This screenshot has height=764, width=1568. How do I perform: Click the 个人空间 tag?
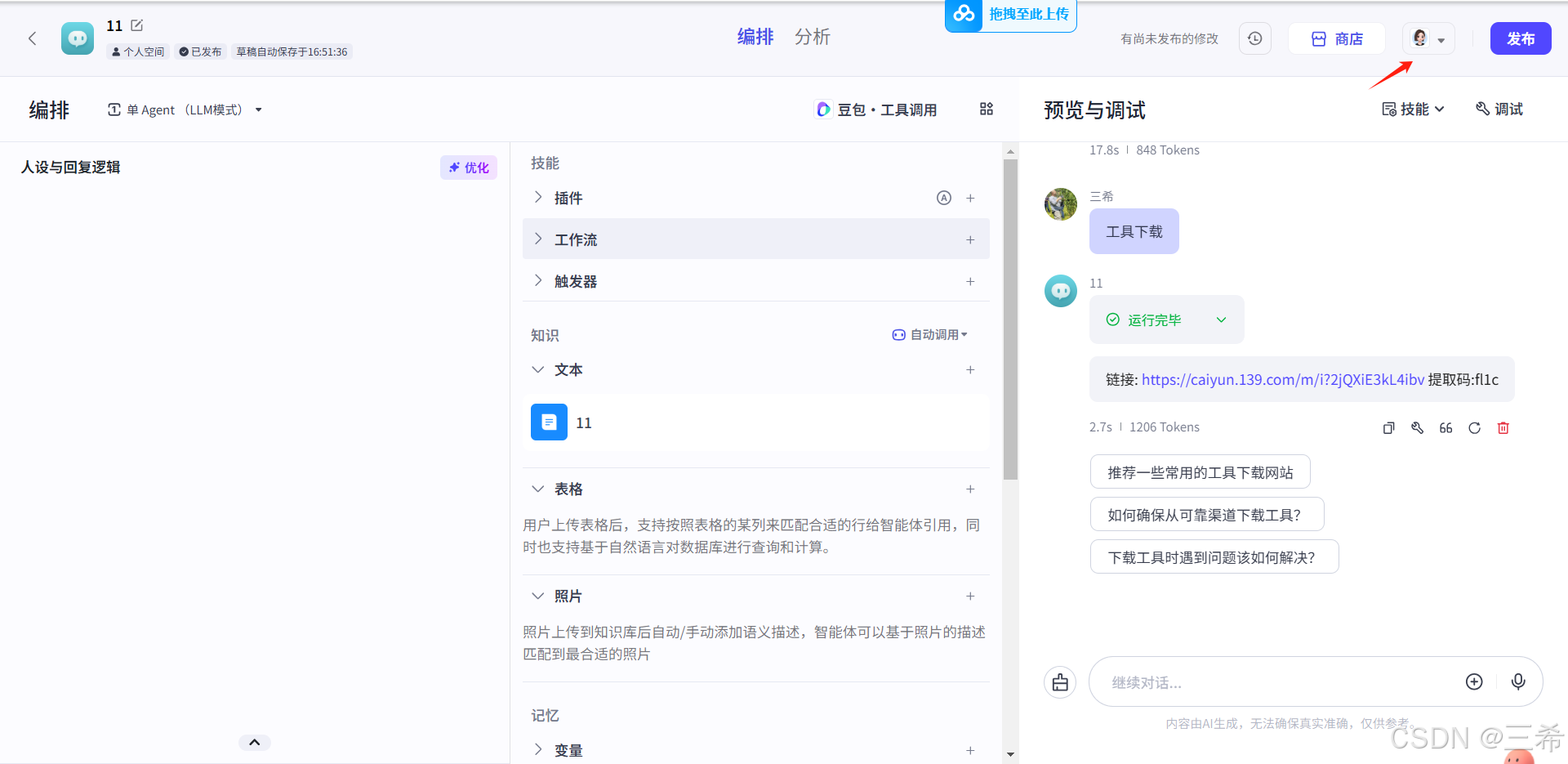[138, 51]
